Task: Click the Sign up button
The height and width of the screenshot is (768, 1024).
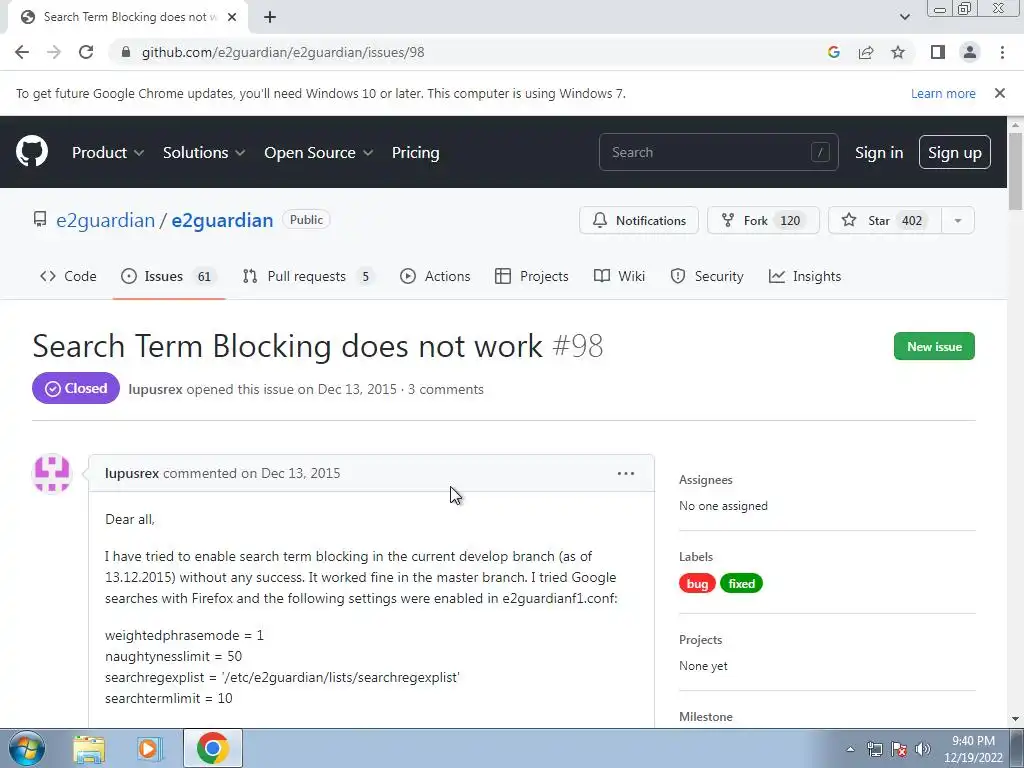Action: point(955,152)
